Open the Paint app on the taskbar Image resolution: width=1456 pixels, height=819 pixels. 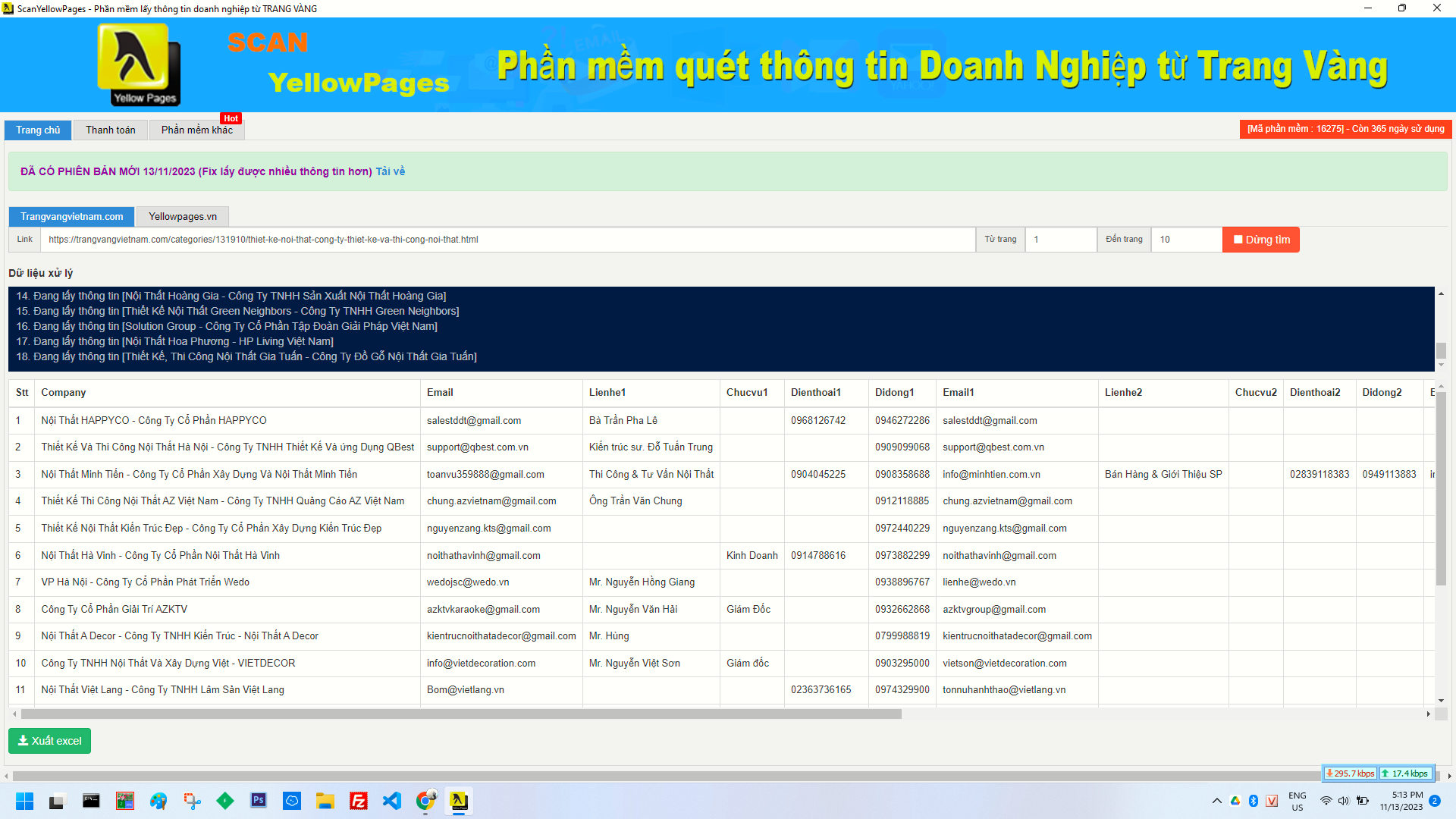[158, 801]
